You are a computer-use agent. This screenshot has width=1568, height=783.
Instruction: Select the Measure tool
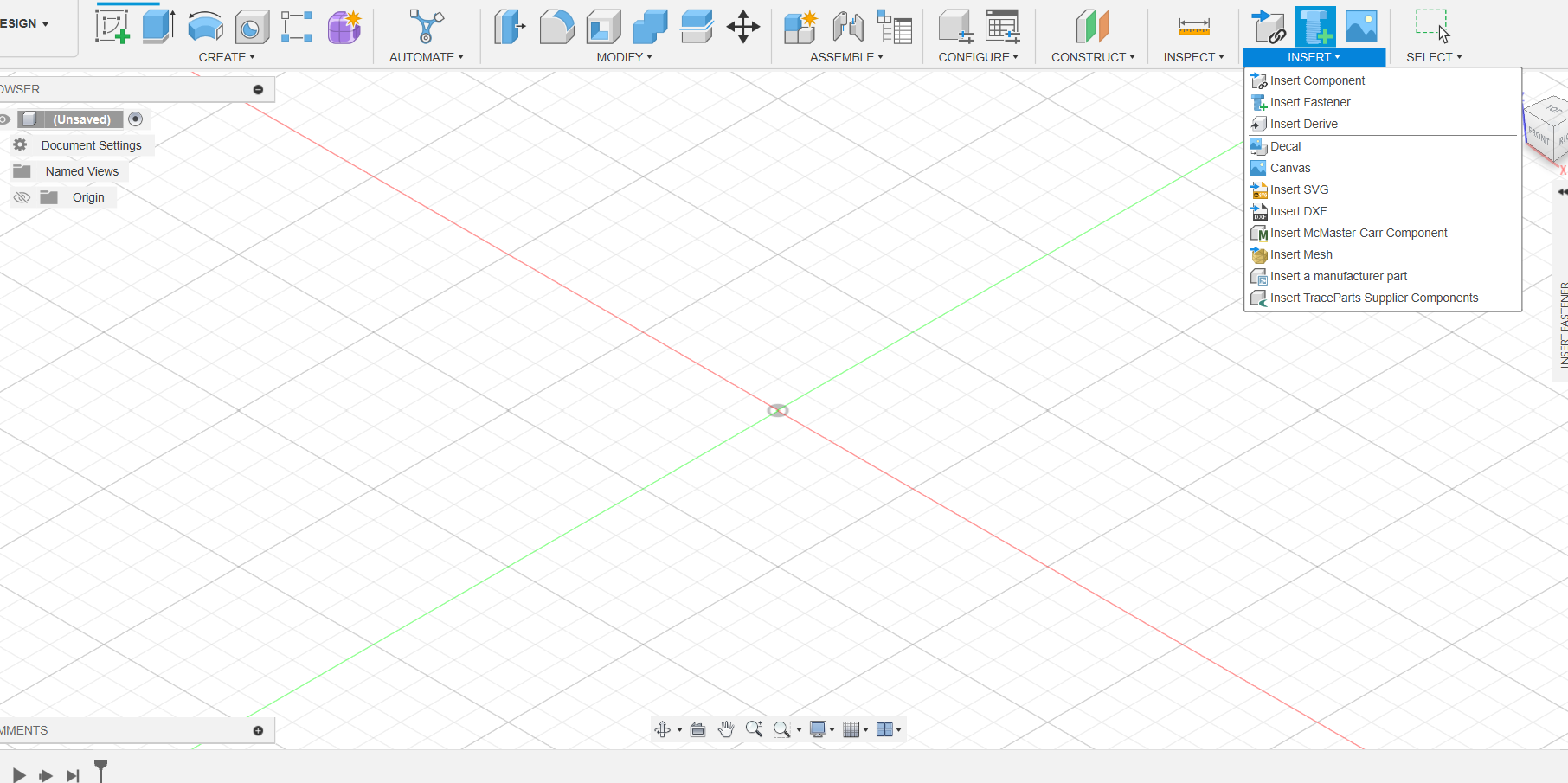(1194, 27)
